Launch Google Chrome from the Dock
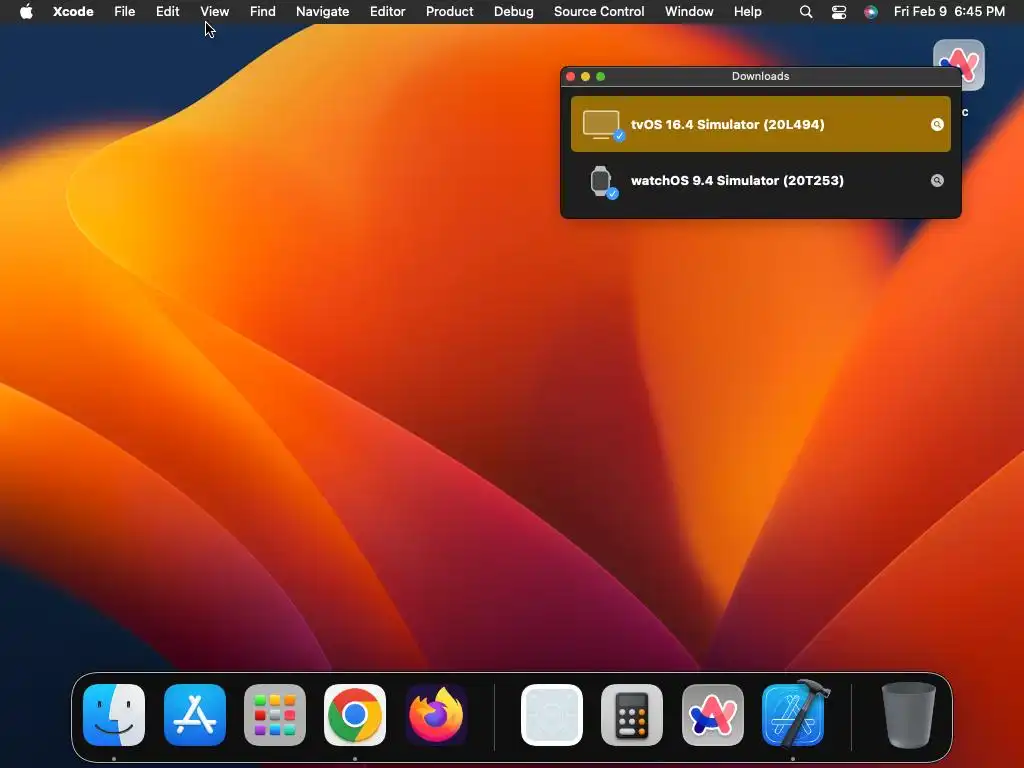The image size is (1024, 768). 355,715
